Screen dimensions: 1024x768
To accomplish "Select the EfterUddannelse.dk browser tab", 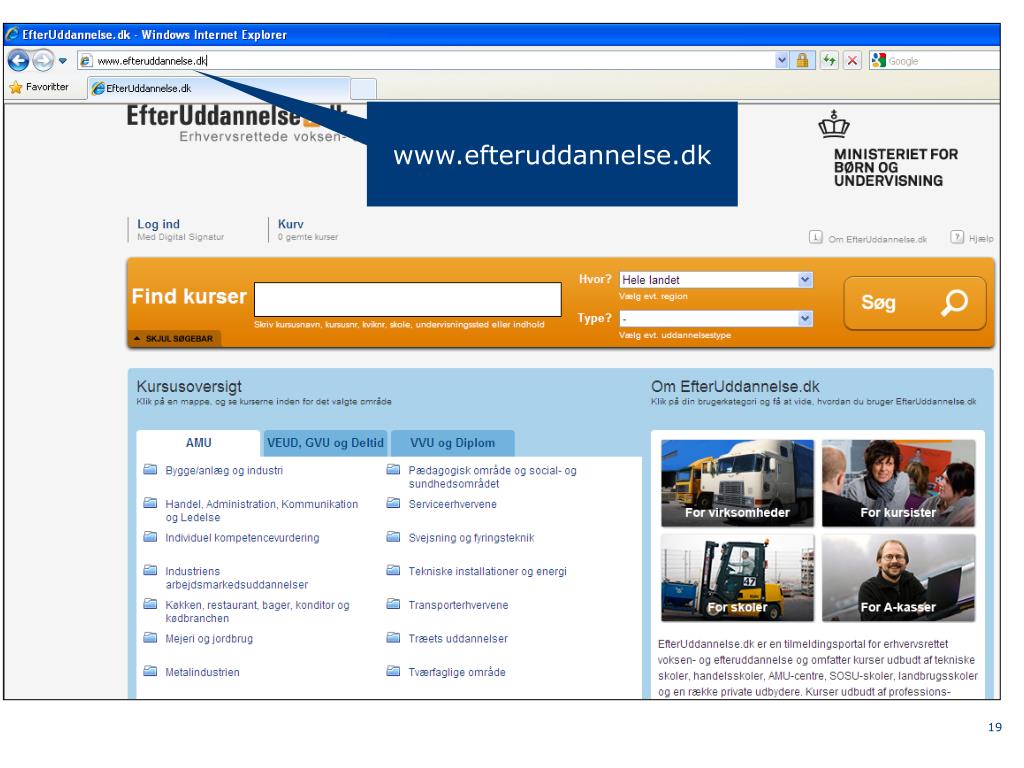I will [219, 88].
